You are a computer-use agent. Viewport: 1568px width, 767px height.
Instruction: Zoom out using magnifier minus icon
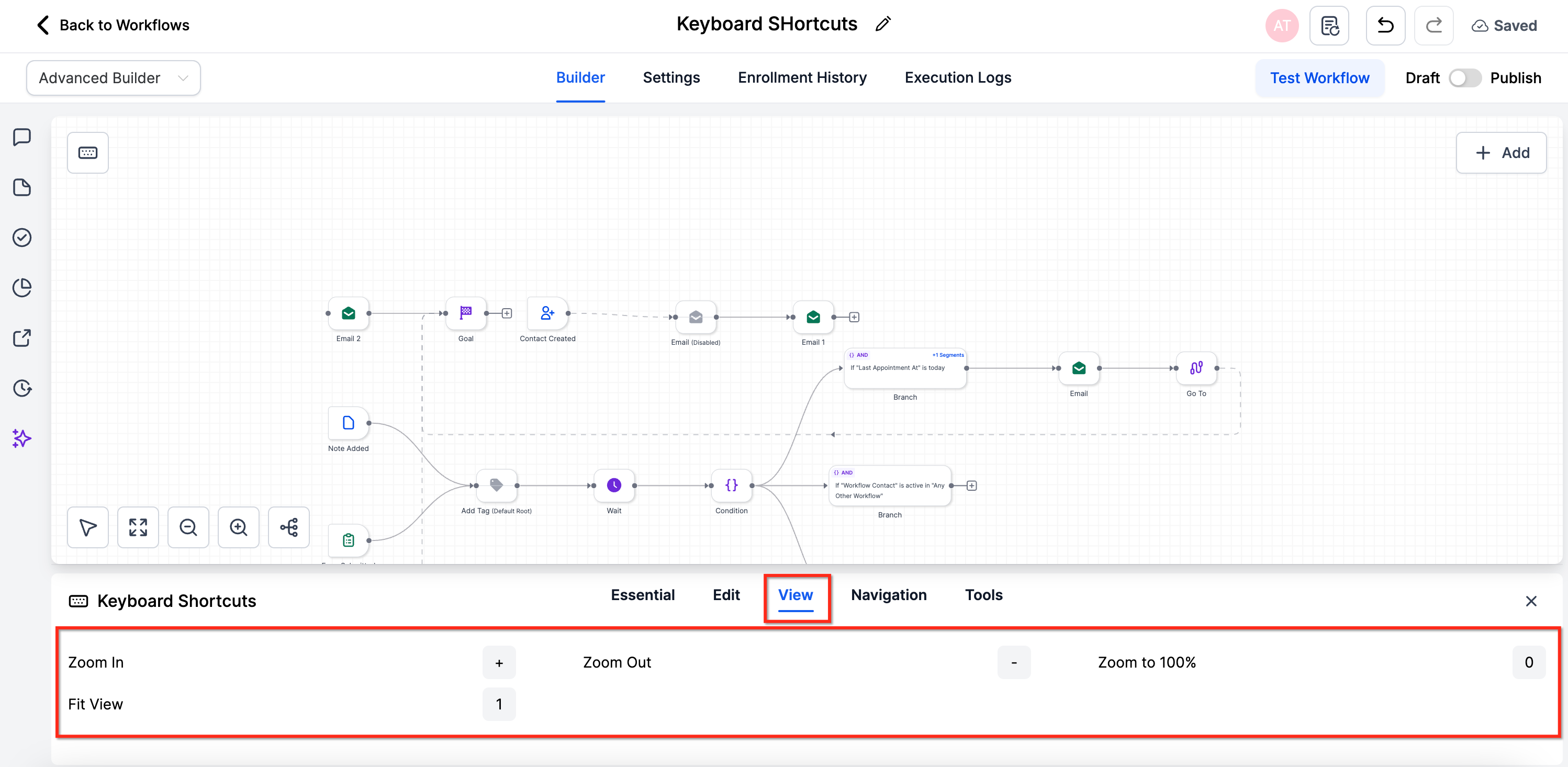point(188,527)
